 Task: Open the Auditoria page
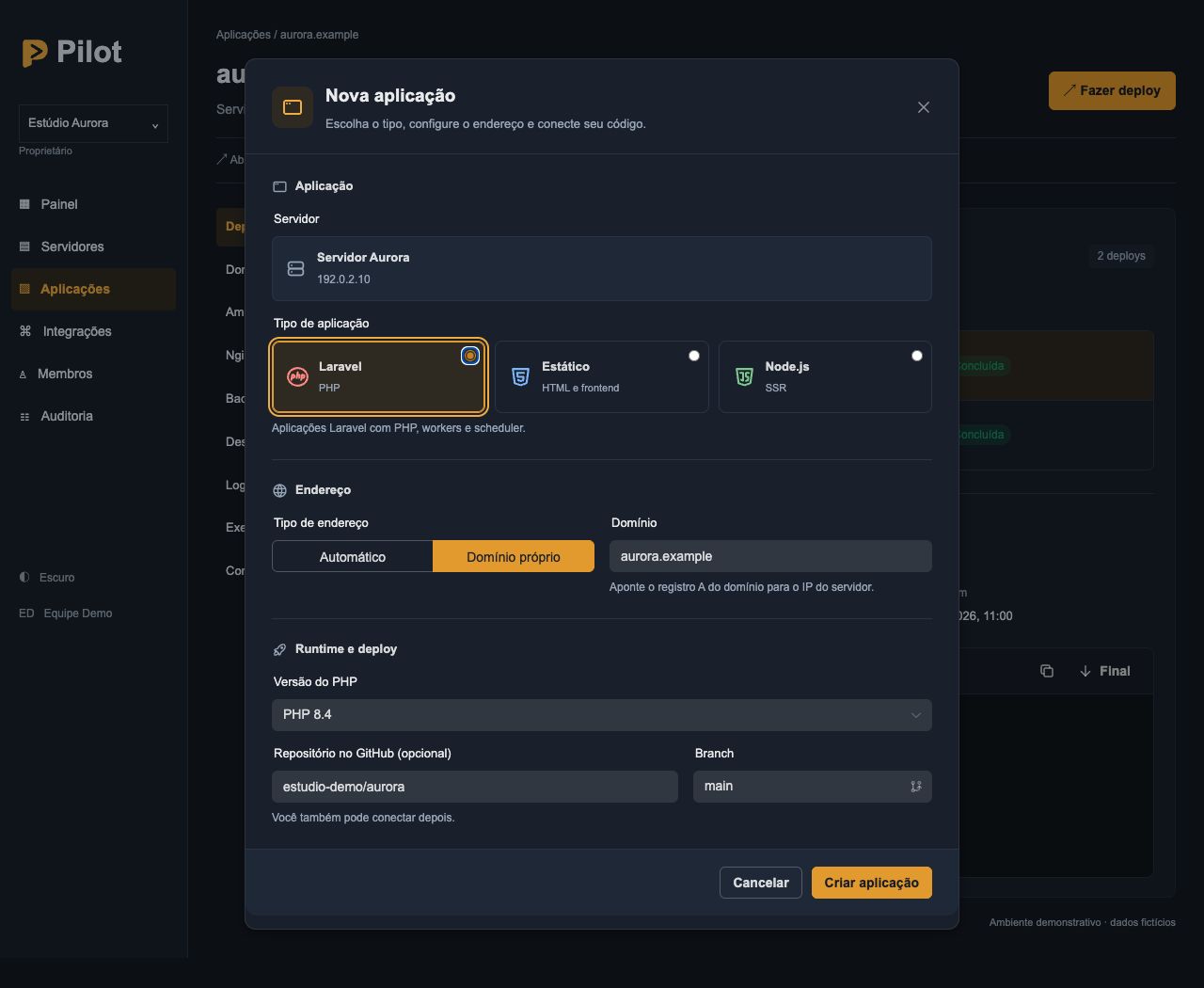pos(93,416)
